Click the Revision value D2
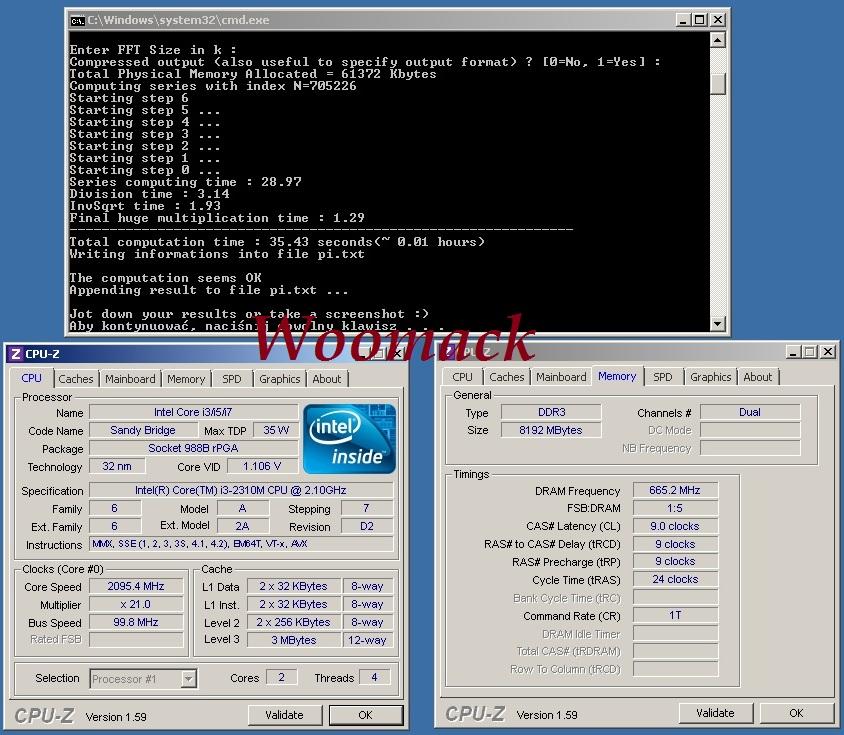Image resolution: width=844 pixels, height=735 pixels. point(367,526)
